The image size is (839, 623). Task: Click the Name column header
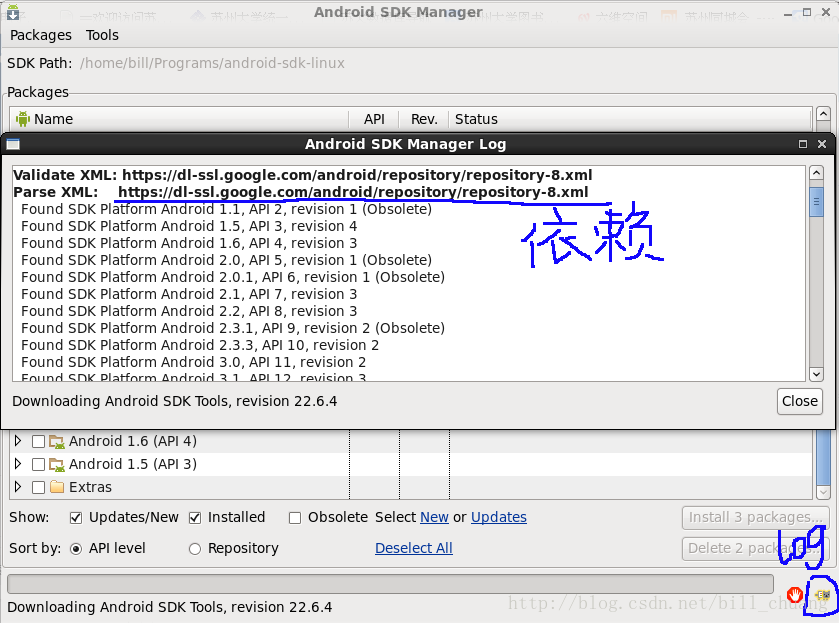click(179, 119)
